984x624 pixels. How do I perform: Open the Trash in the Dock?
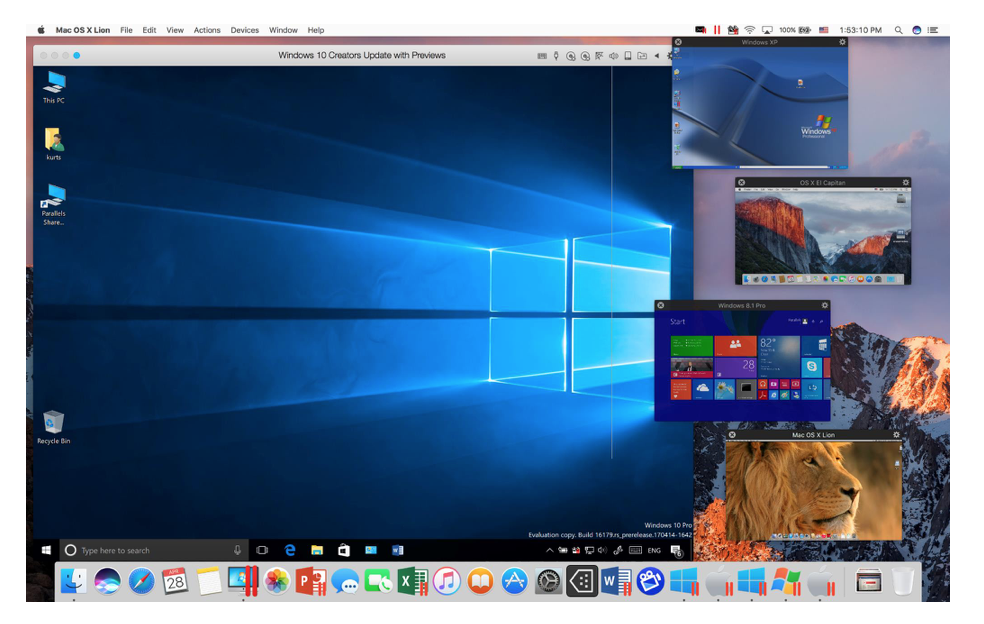903,581
